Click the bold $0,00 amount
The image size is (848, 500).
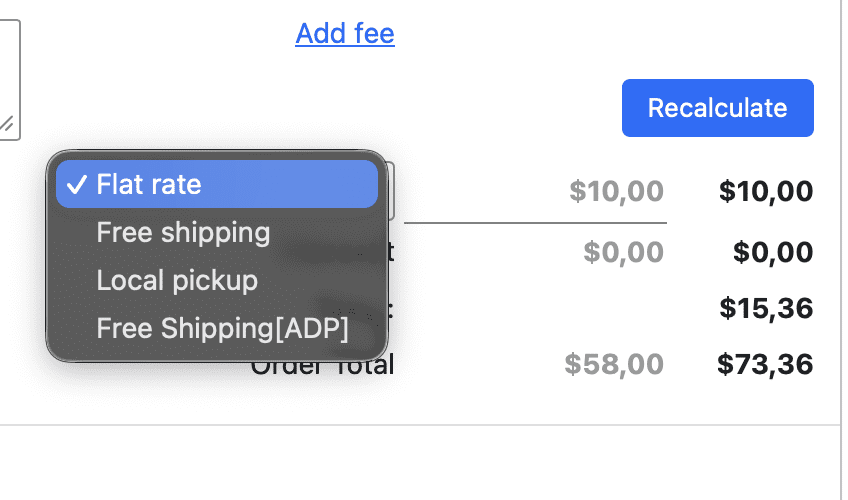[x=772, y=252]
